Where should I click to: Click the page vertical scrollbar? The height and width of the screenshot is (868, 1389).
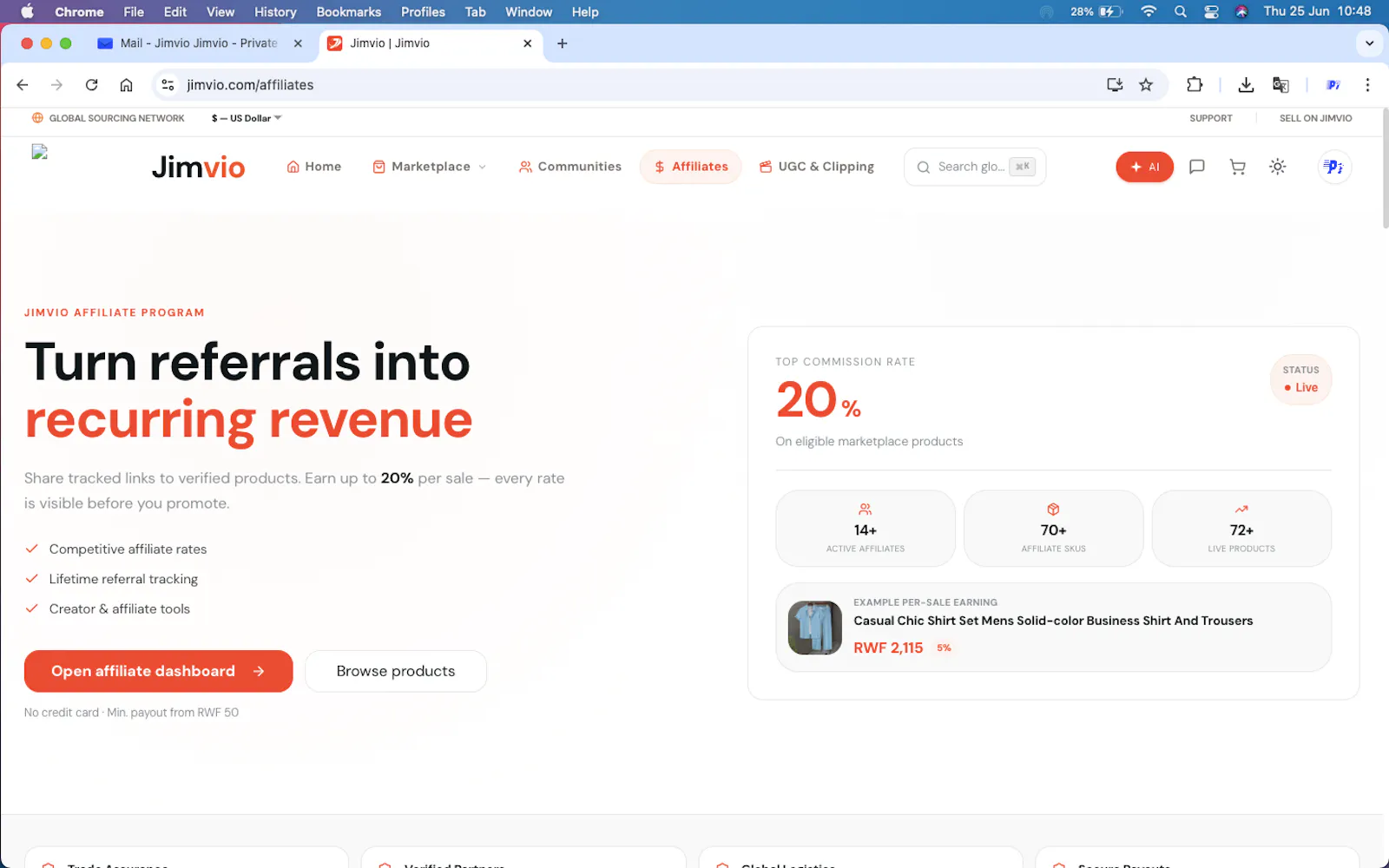tap(1385, 169)
